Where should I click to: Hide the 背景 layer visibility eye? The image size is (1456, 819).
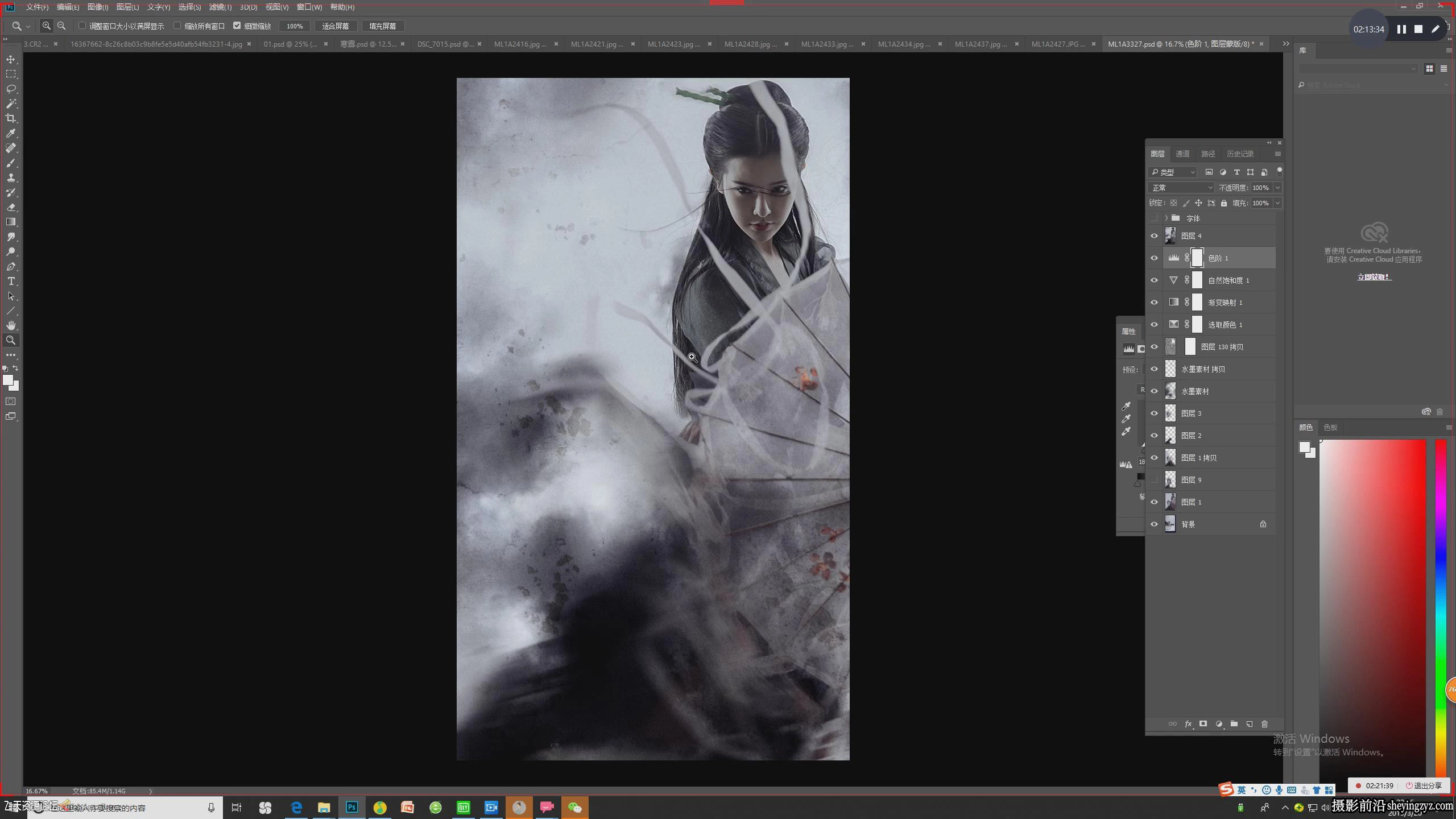pyautogui.click(x=1154, y=524)
